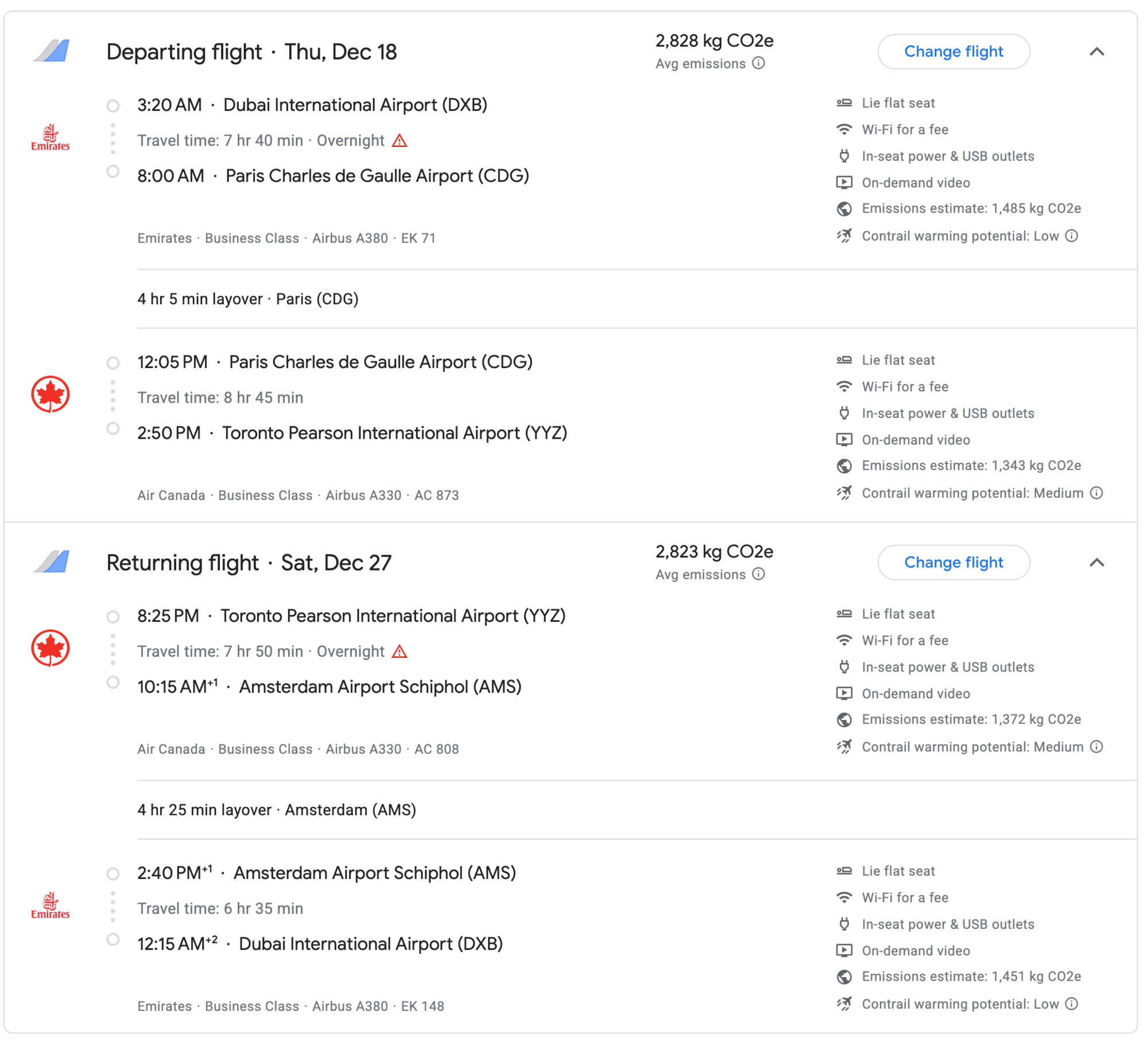Click the overnight warning icon on departing flight
Image resolution: width=1148 pixels, height=1042 pixels.
[x=400, y=140]
